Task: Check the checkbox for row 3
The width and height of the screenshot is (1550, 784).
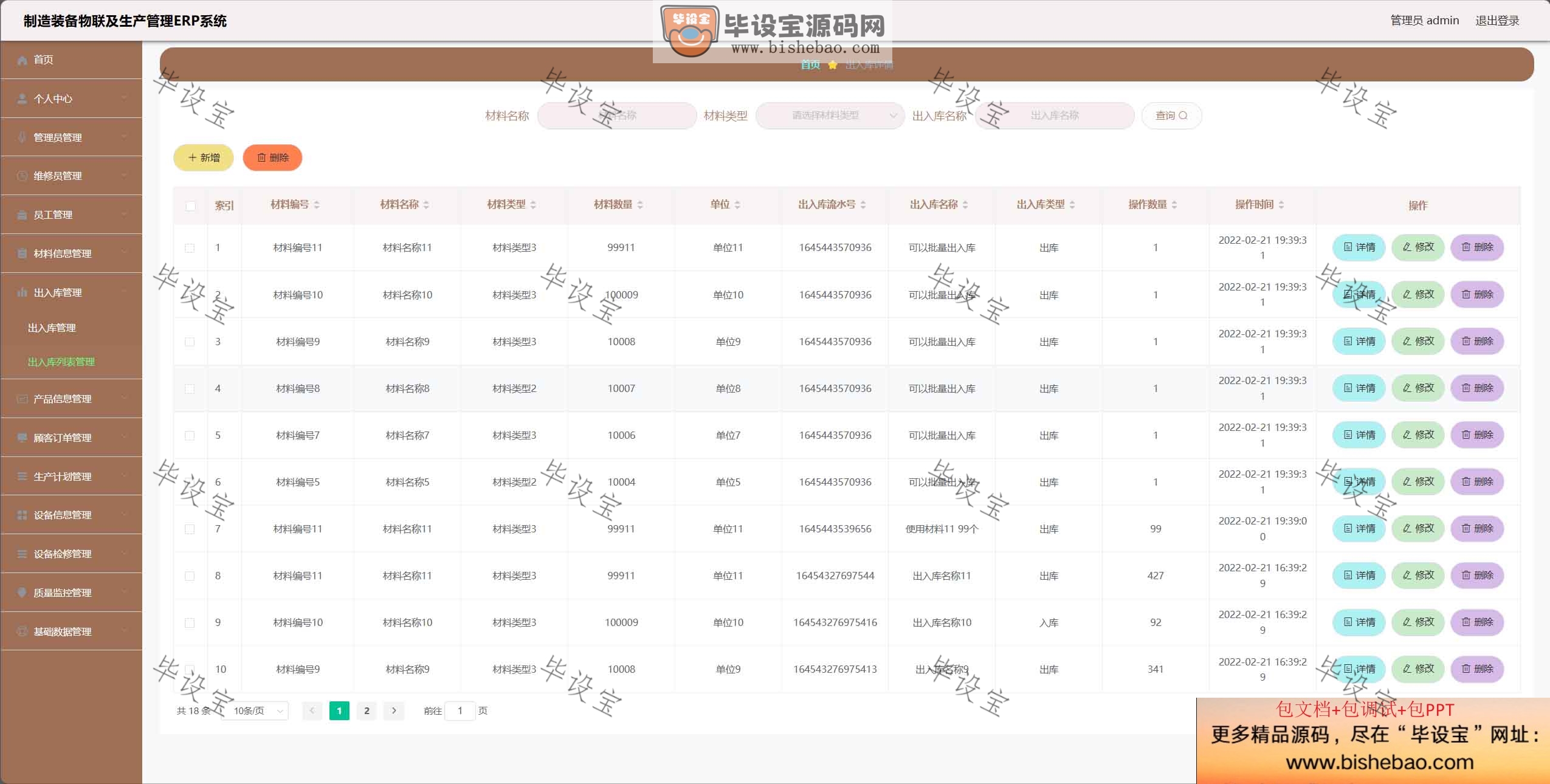Action: [190, 342]
